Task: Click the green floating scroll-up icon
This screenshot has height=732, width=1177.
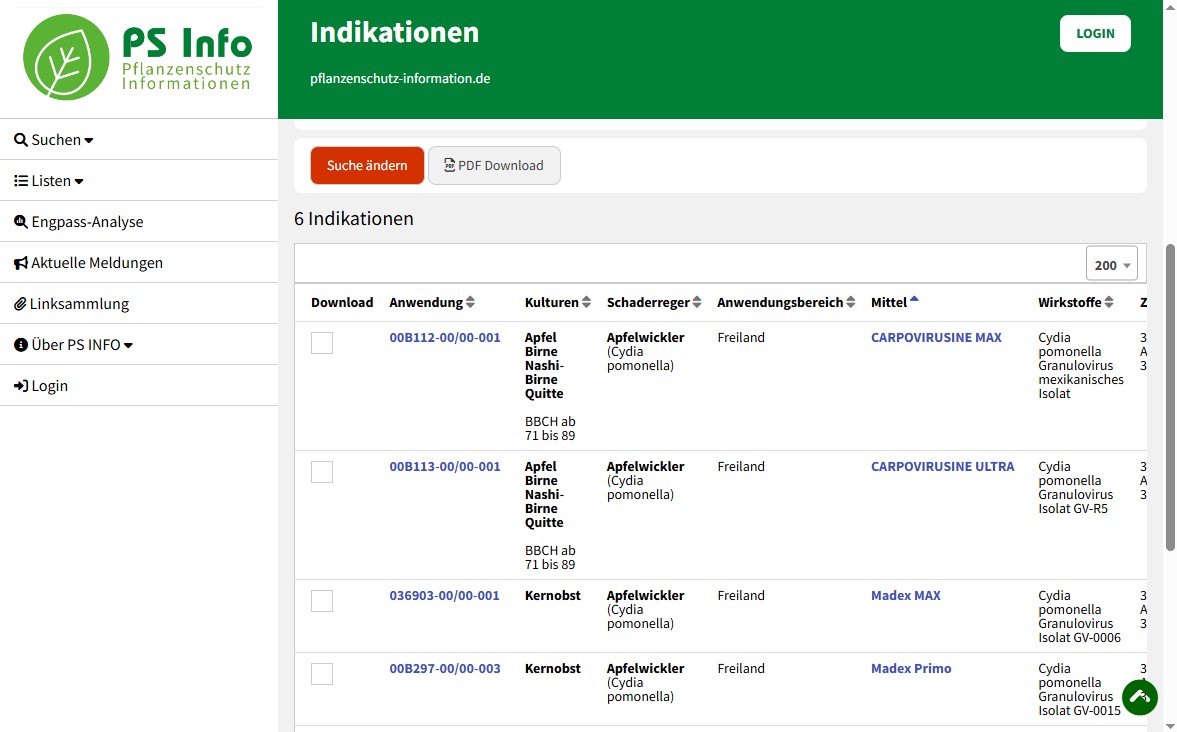Action: pyautogui.click(x=1139, y=697)
